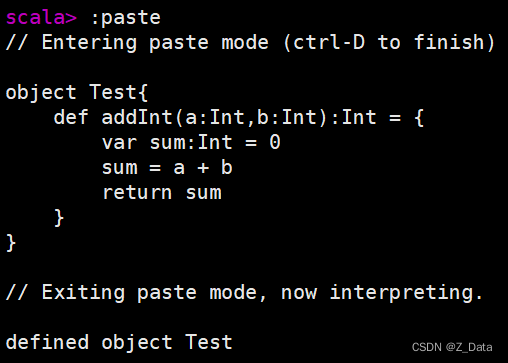Image resolution: width=508 pixels, height=363 pixels.
Task: Click the CSDN @Z_Data watermark
Action: [452, 347]
